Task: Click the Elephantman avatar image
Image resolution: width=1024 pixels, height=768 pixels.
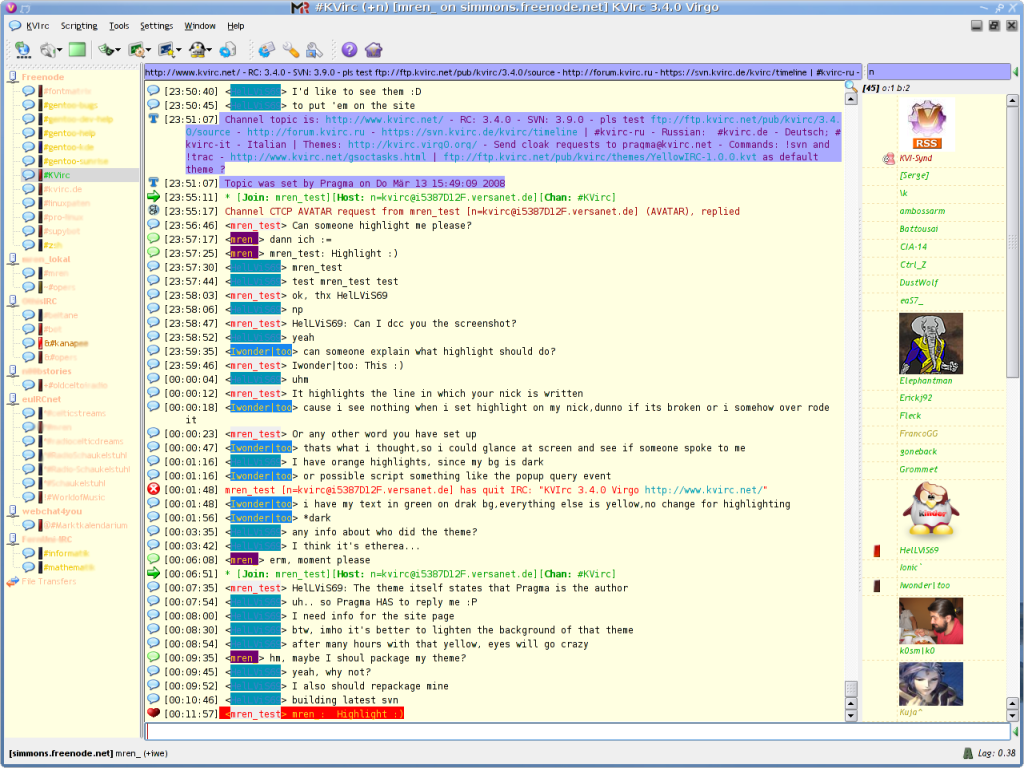Action: [x=931, y=343]
